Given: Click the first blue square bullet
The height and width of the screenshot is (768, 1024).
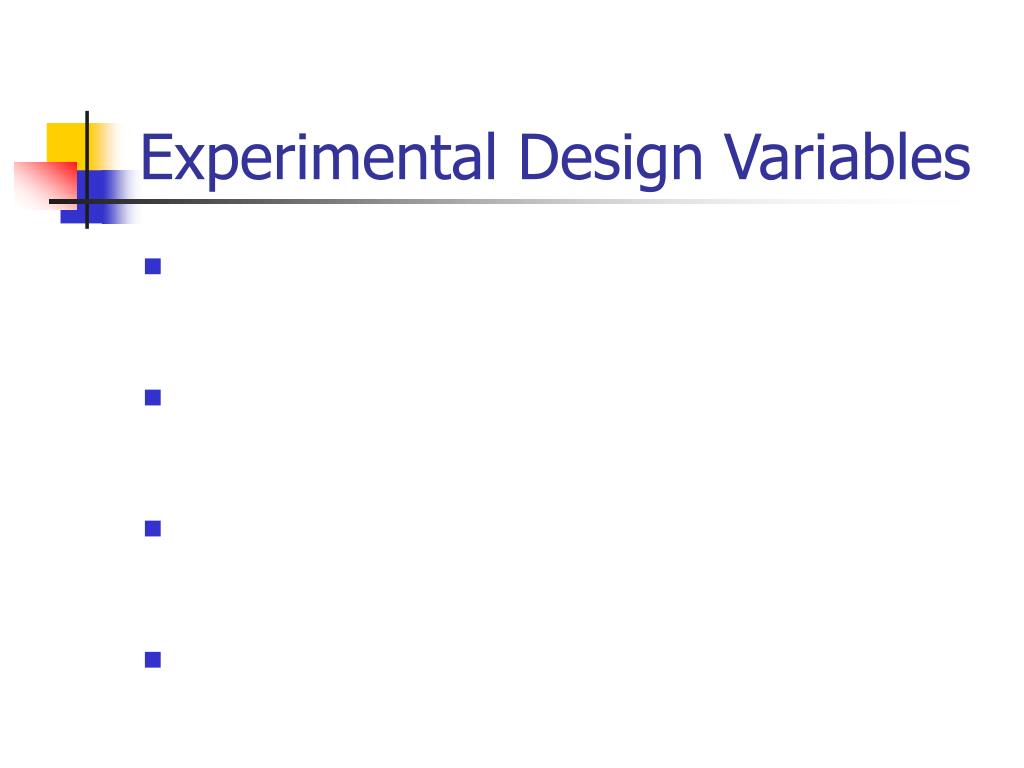Looking at the screenshot, I should click(153, 266).
